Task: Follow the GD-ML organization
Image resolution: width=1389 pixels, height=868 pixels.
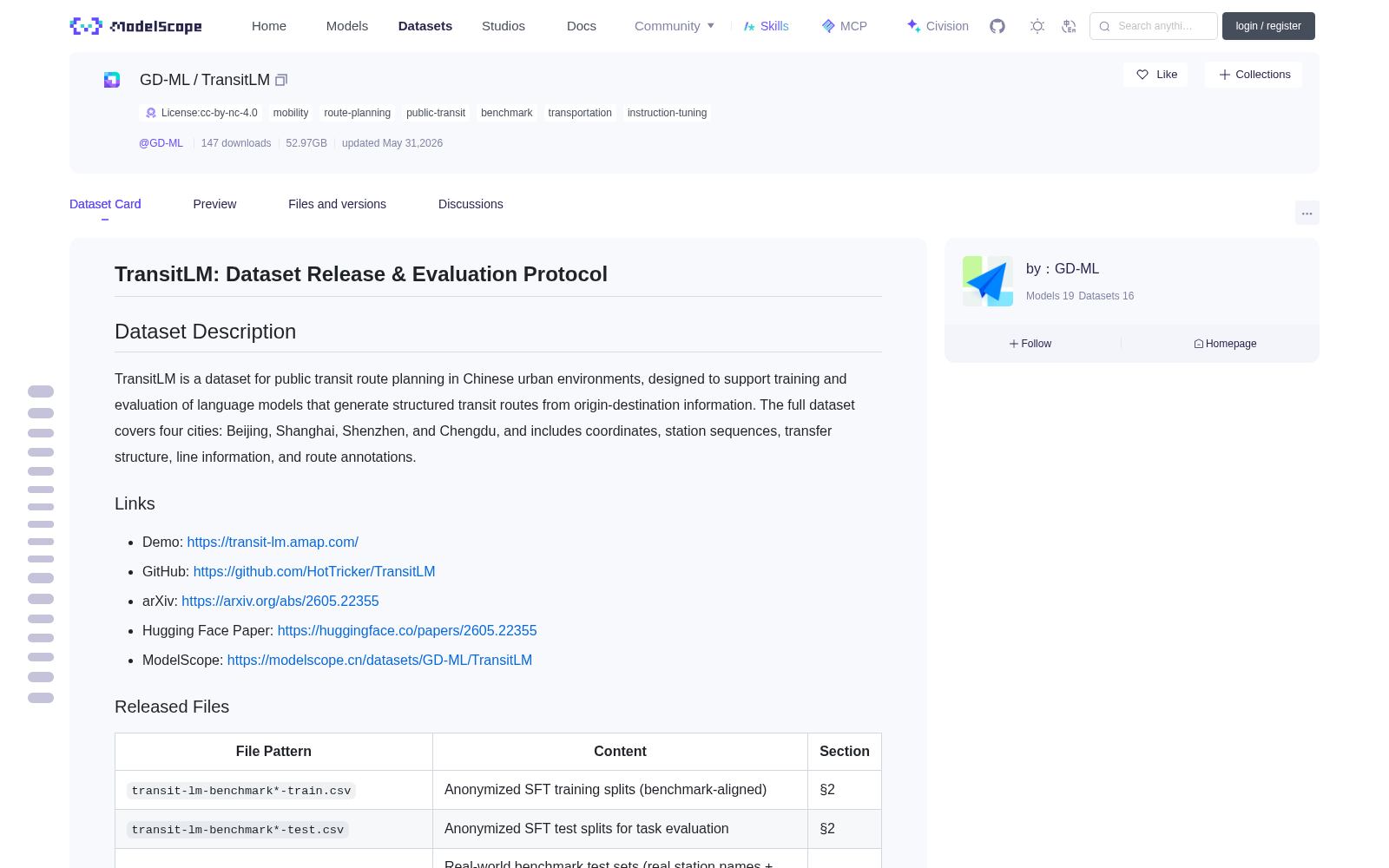Action: tap(1030, 344)
